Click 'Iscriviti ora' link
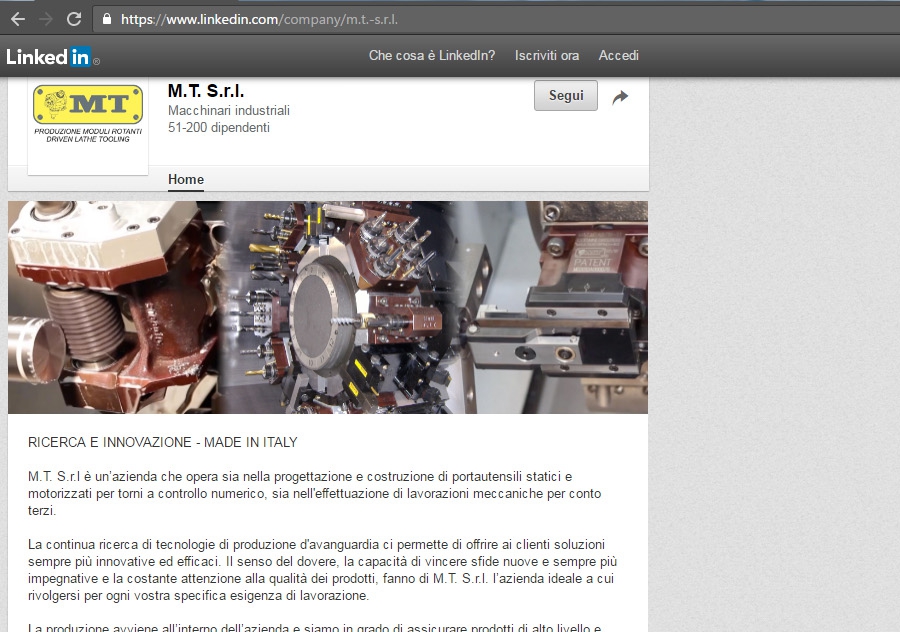This screenshot has width=900, height=632. click(x=547, y=56)
